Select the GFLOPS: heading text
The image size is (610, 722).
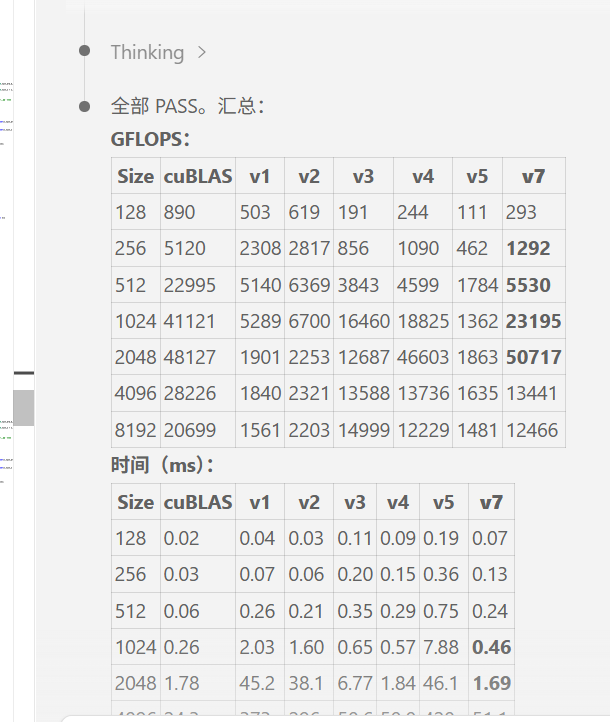click(150, 139)
